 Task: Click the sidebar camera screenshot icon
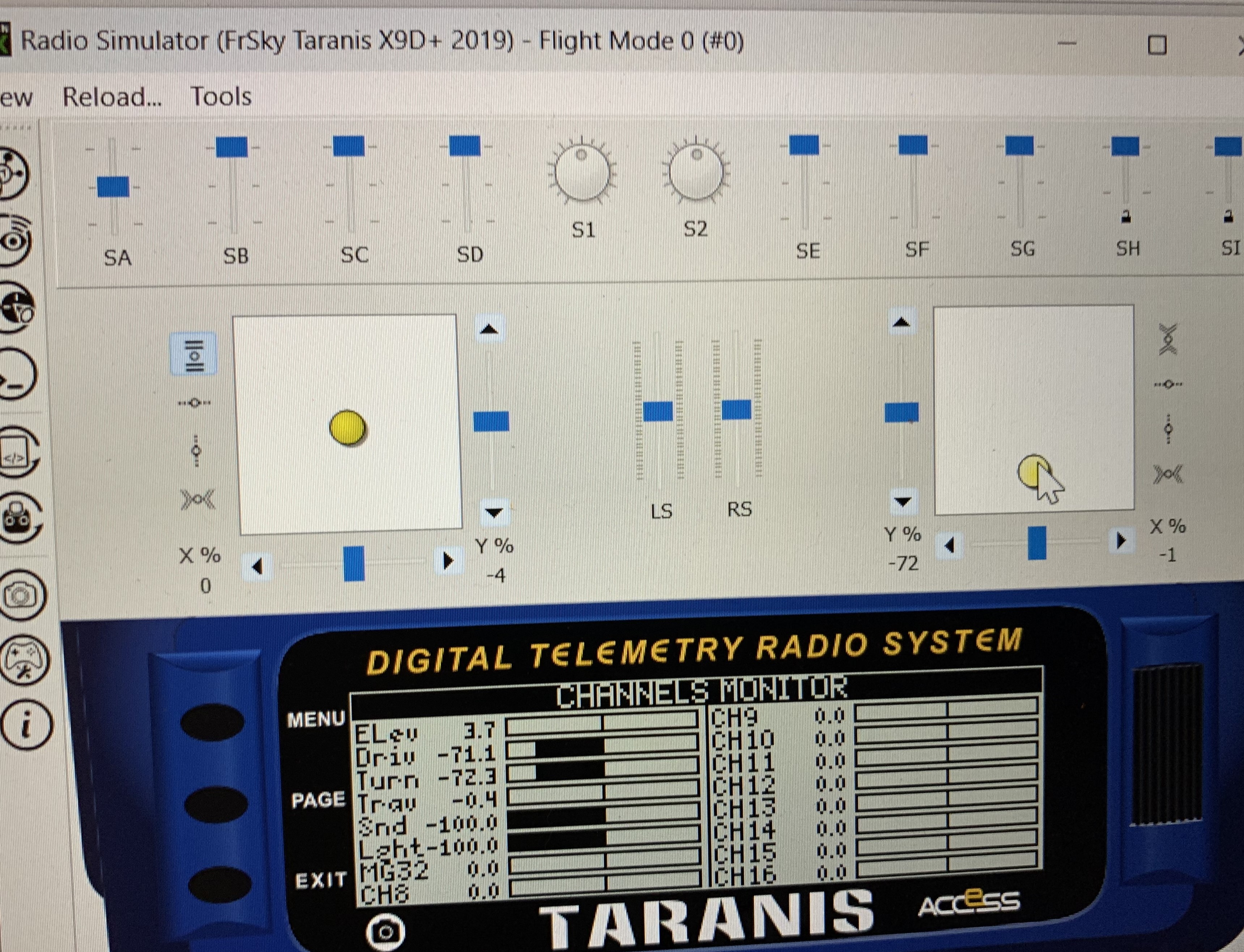(23, 595)
